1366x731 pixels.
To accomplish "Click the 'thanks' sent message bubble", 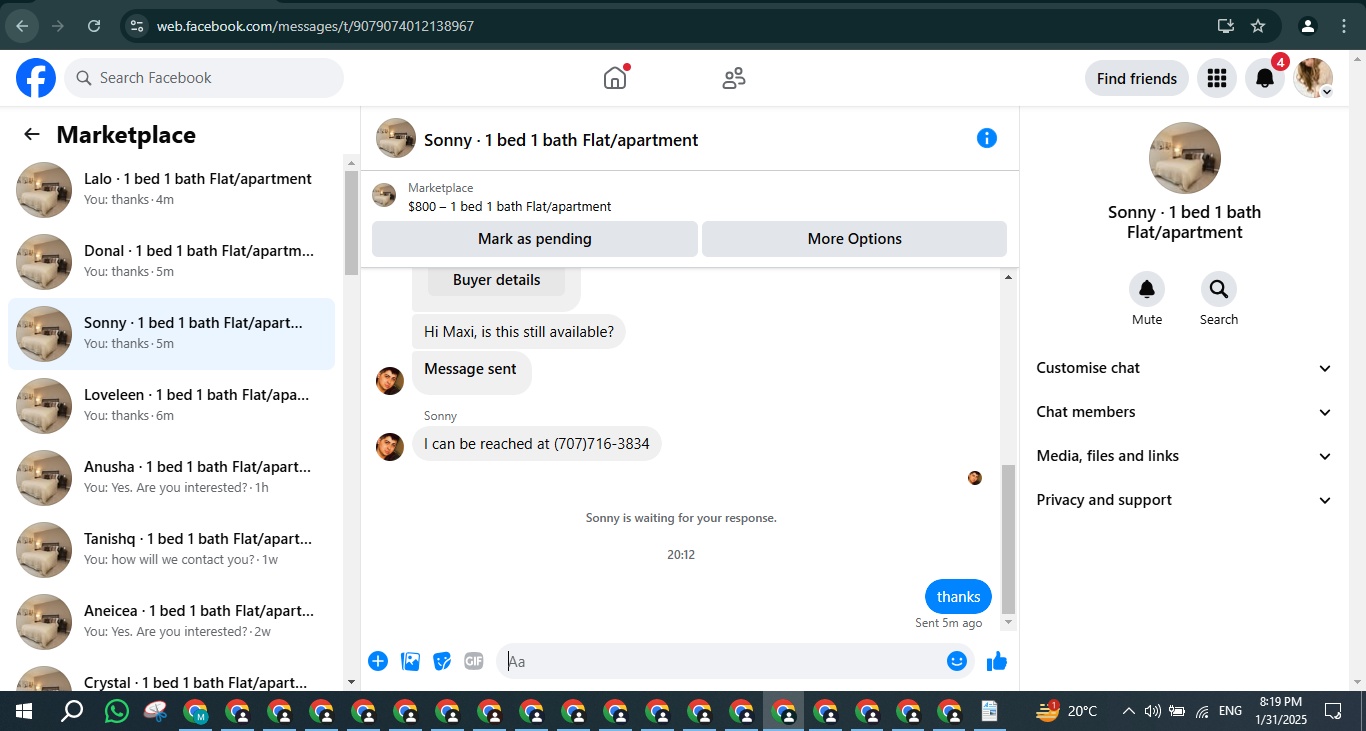I will tap(958, 597).
